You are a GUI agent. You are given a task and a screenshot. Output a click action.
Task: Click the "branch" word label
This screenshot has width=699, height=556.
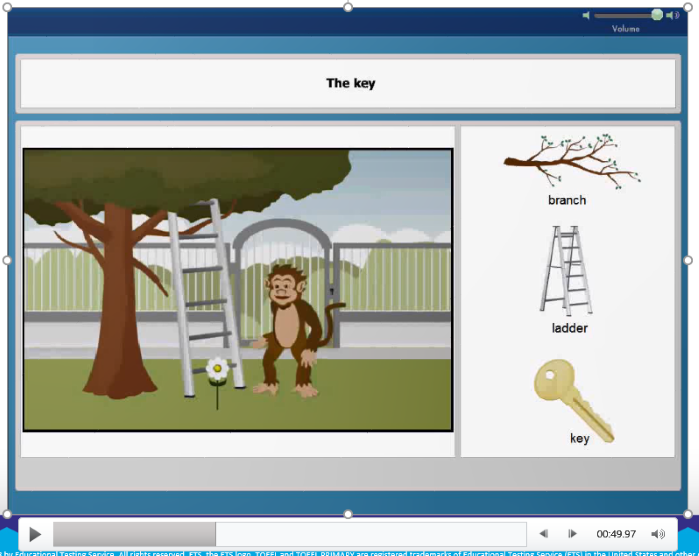[x=567, y=200]
